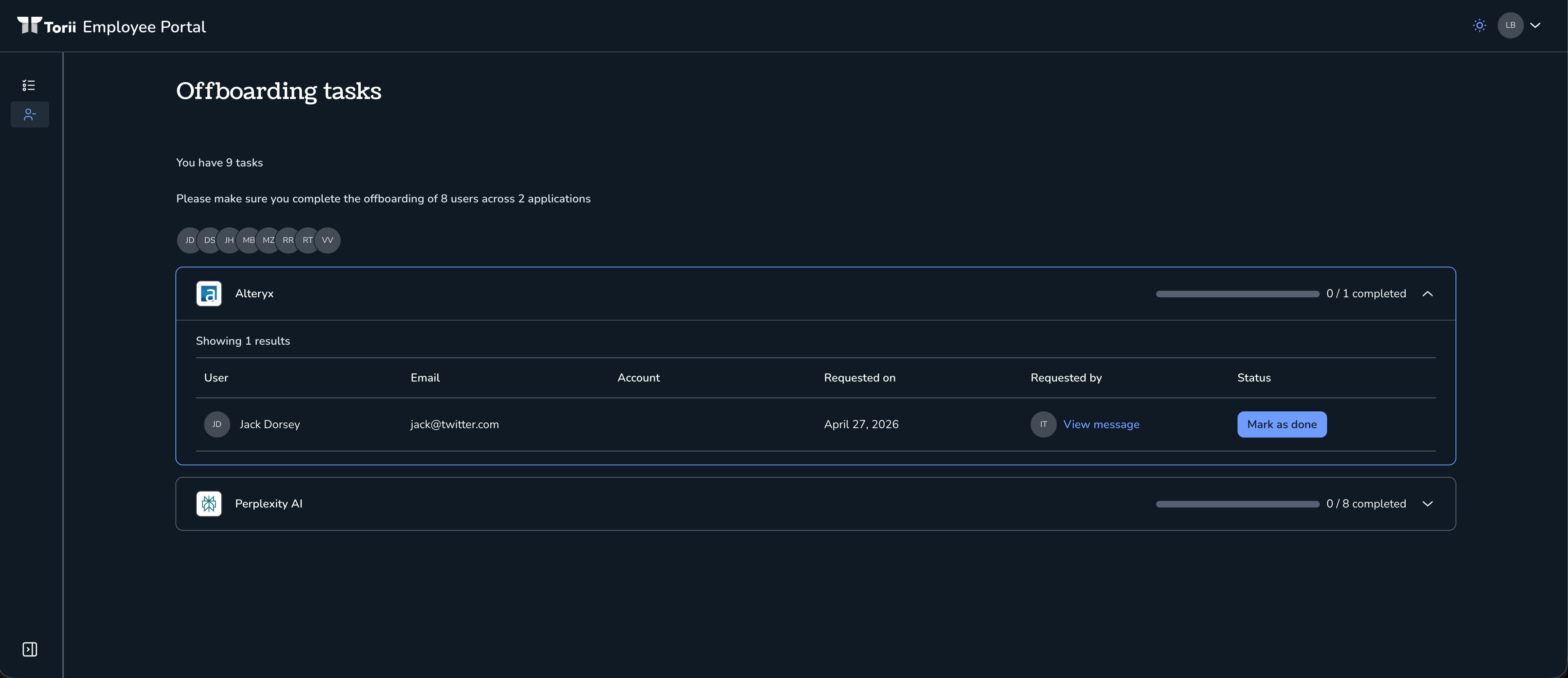Click the Perplexity AI section title
Viewport: 1568px width, 678px height.
point(268,503)
